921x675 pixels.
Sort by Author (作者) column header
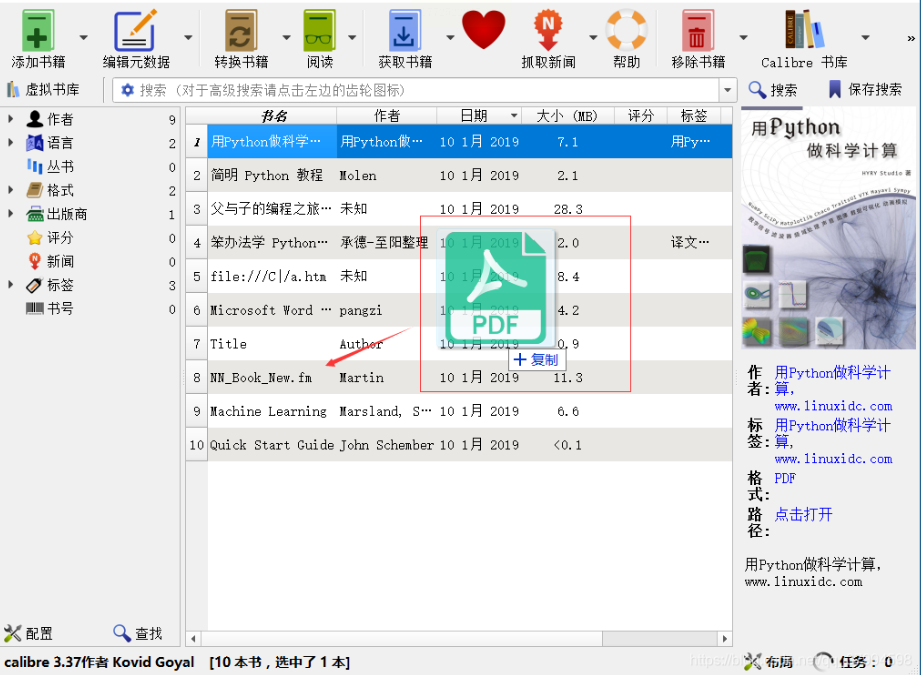point(386,116)
